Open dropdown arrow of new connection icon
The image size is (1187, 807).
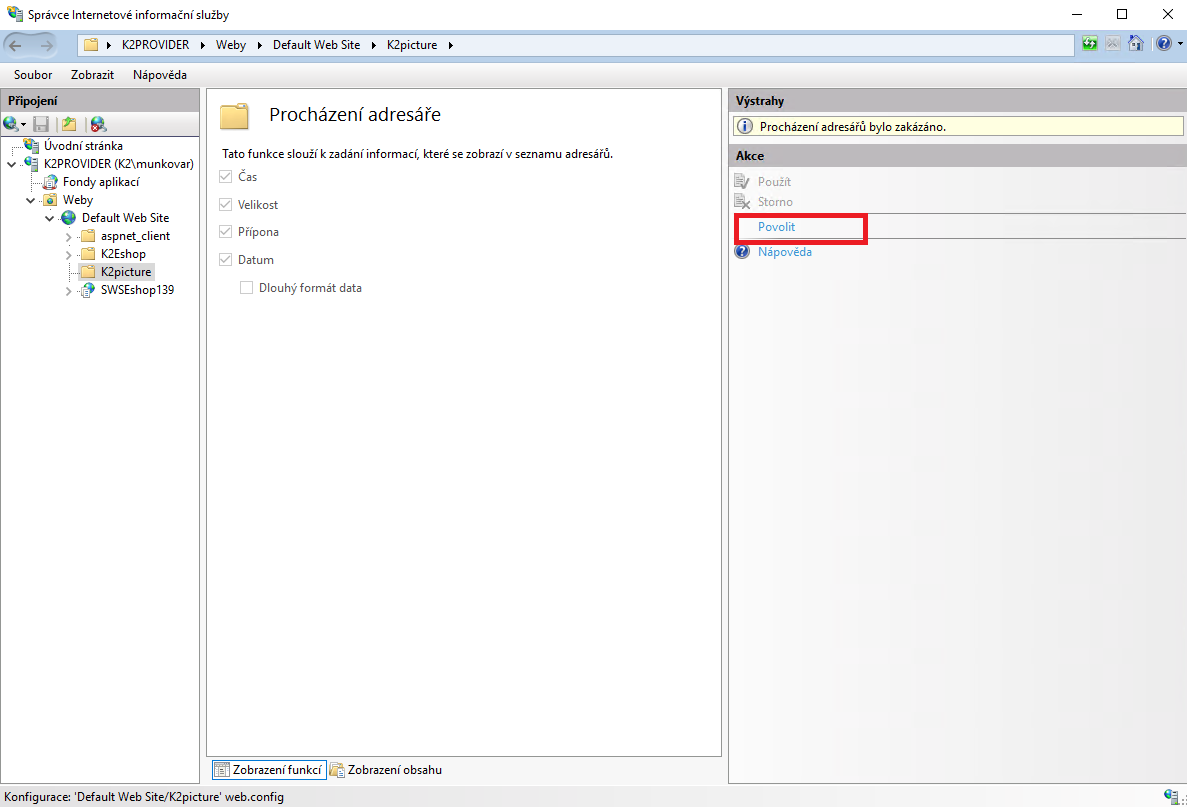click(23, 125)
